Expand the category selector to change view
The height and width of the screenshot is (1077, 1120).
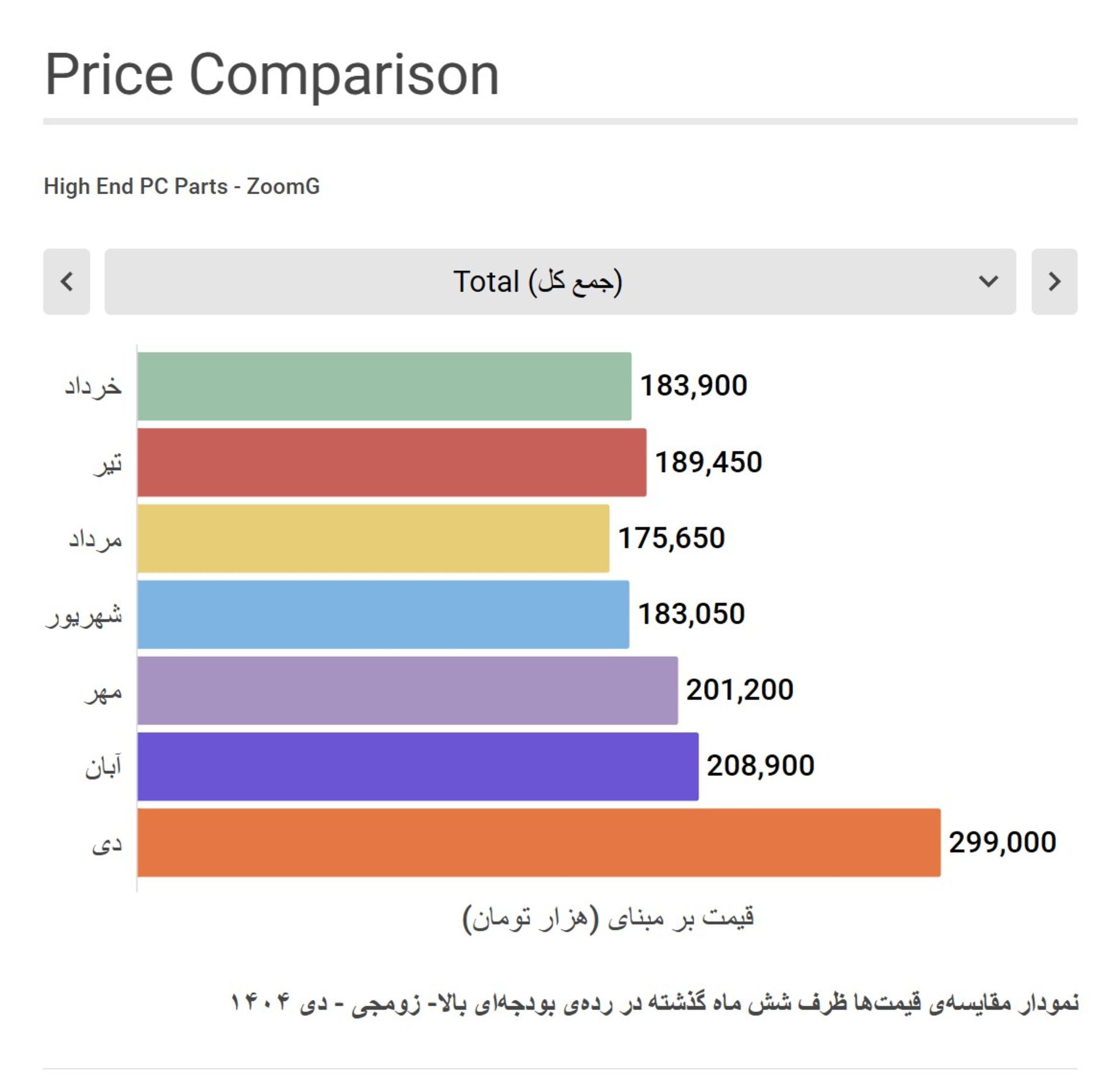tap(560, 282)
